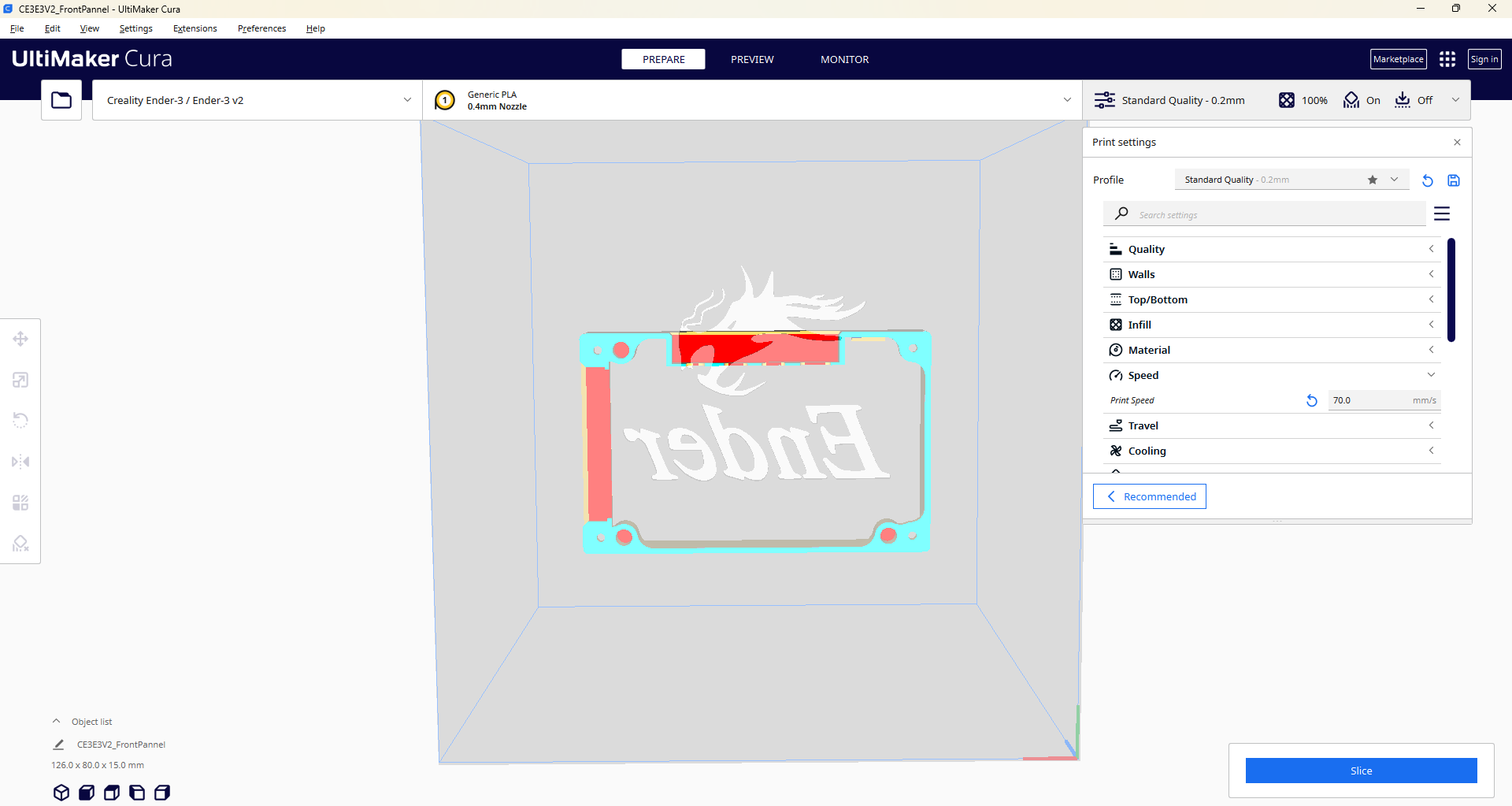Open the Help menu
The width and height of the screenshot is (1512, 806).
[x=316, y=28]
